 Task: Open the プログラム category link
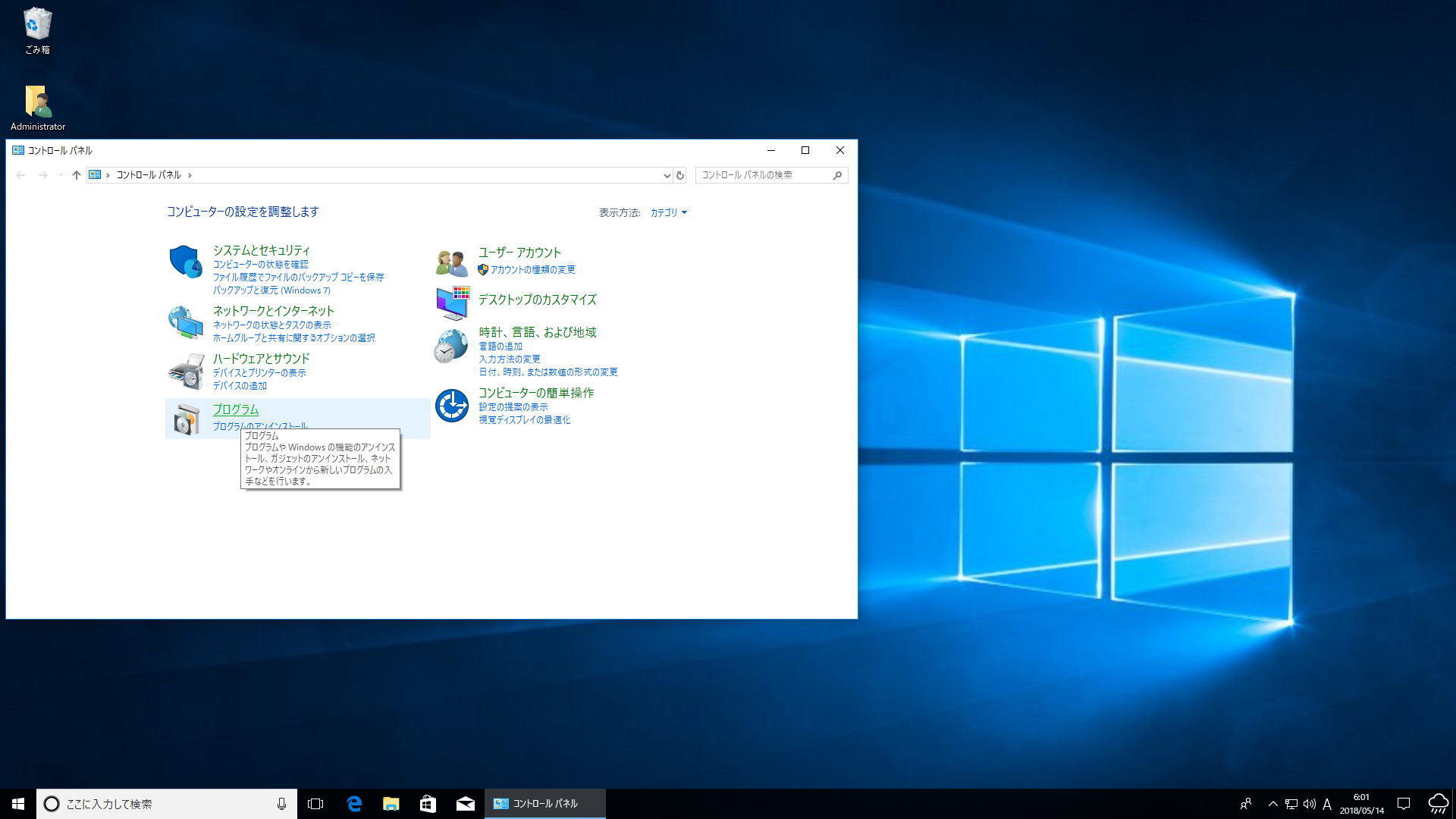(235, 409)
